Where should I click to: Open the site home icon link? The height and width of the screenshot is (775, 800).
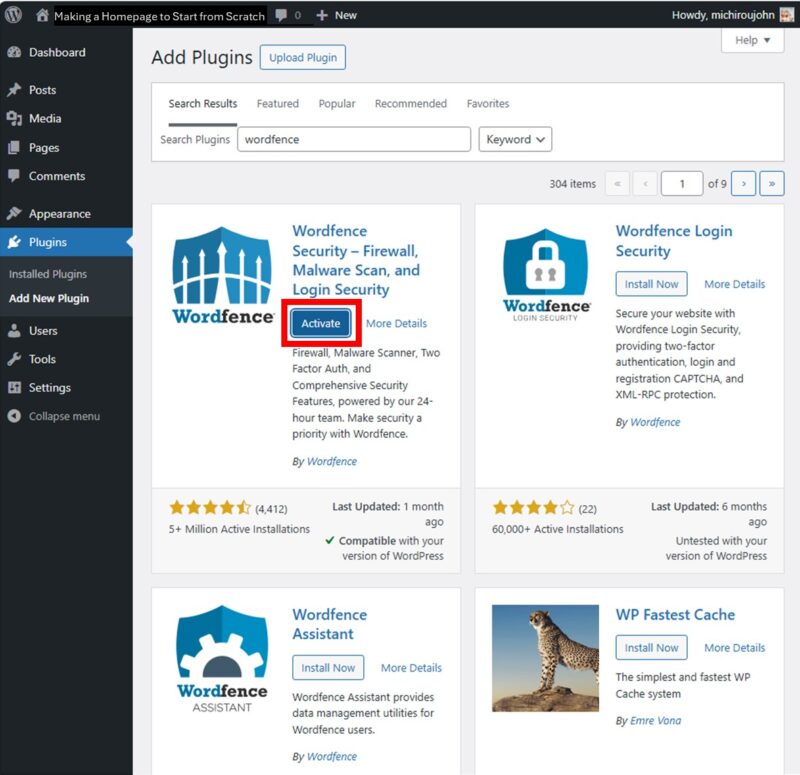tap(42, 16)
